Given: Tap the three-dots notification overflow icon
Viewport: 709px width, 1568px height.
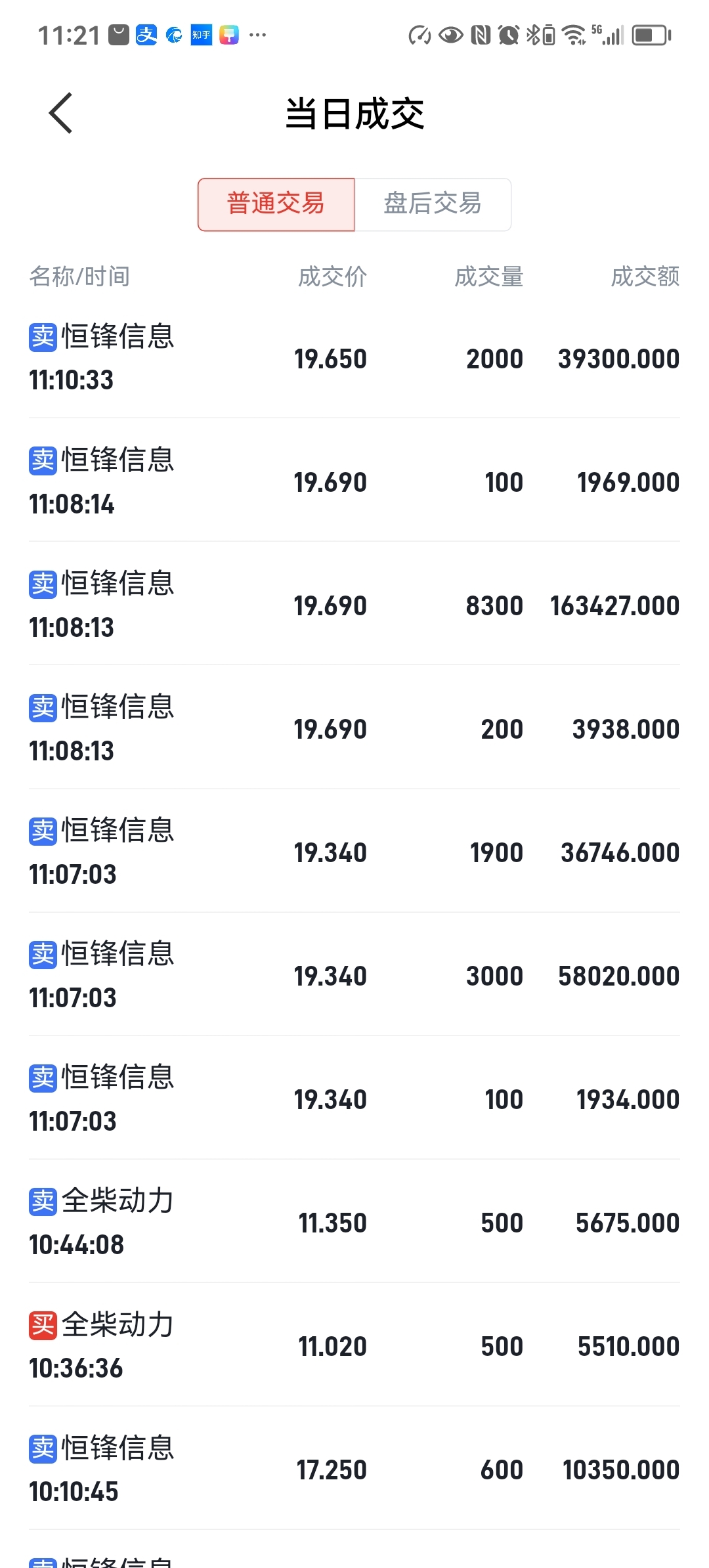Looking at the screenshot, I should [x=258, y=35].
